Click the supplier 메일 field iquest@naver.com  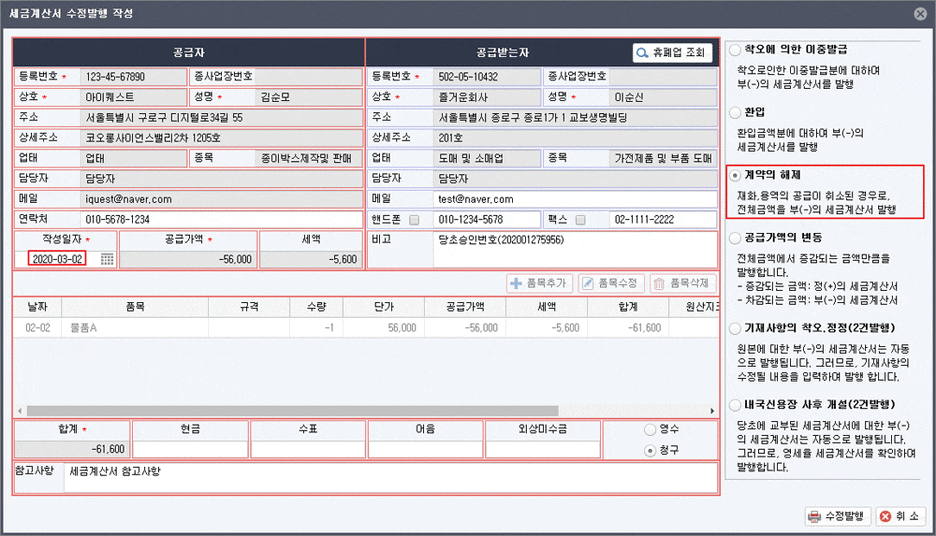[221, 199]
